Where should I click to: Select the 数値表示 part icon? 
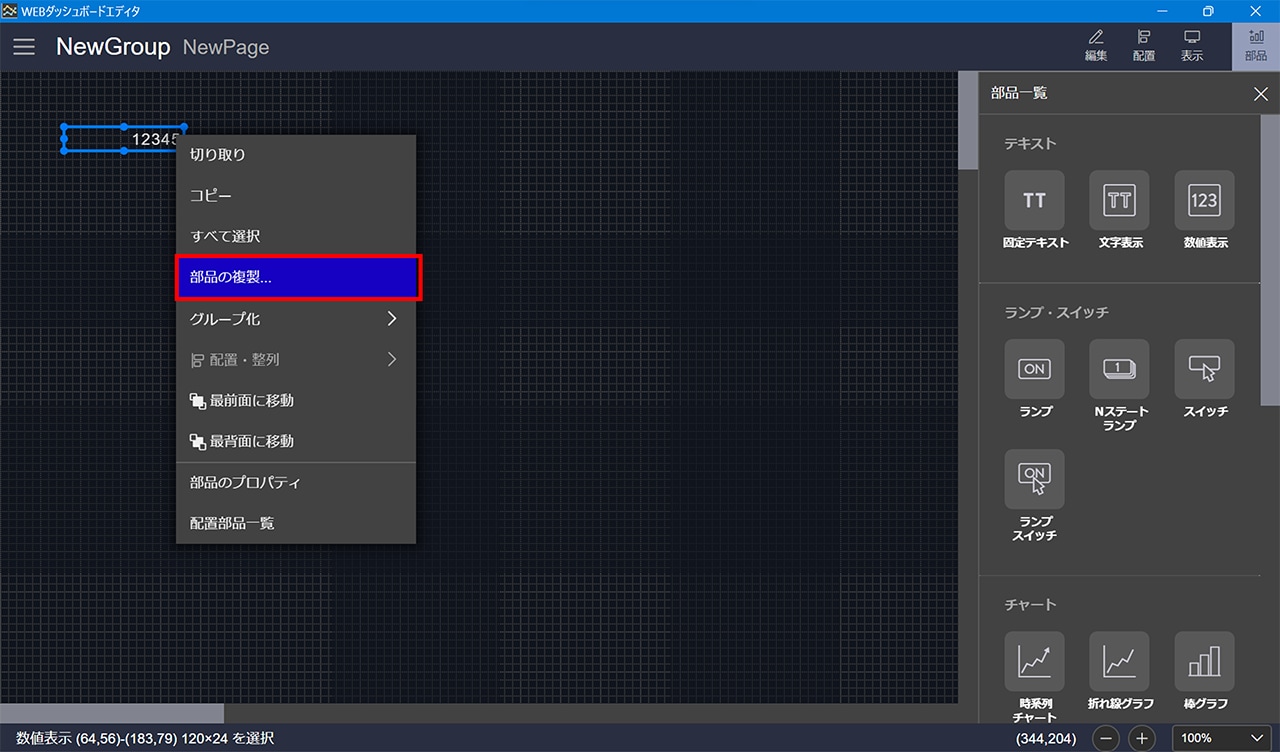coord(1204,201)
